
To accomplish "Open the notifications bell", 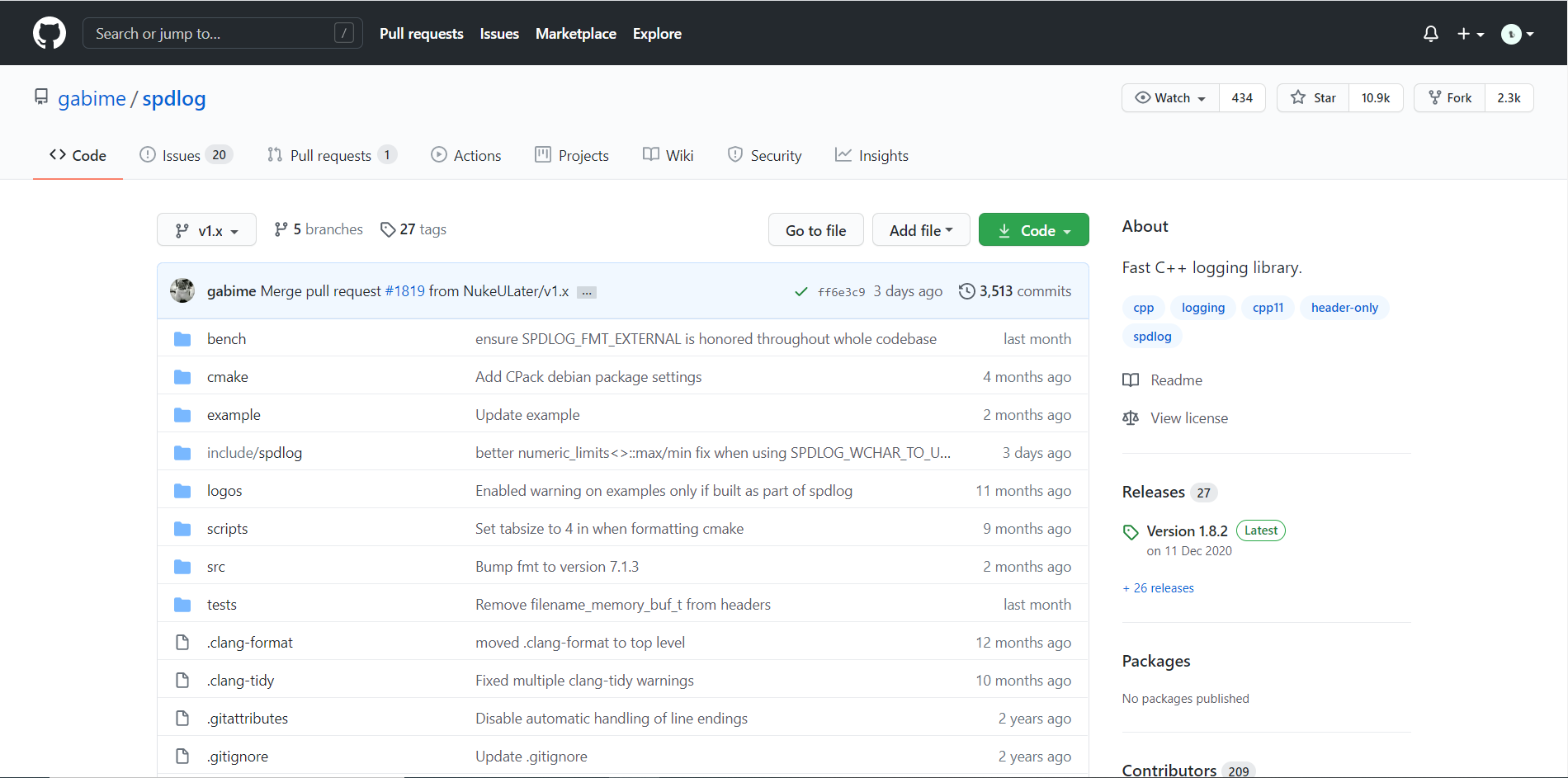I will pos(1431,34).
